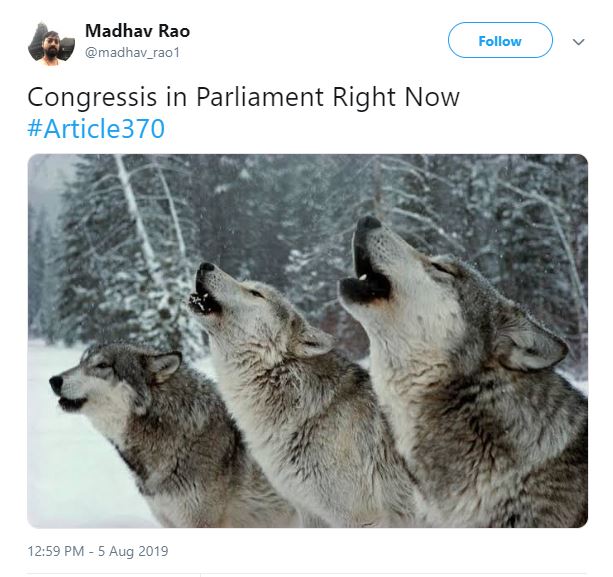The height and width of the screenshot is (577, 613).
Task: Open the @madhav_rao1 handle link
Action: point(132,52)
